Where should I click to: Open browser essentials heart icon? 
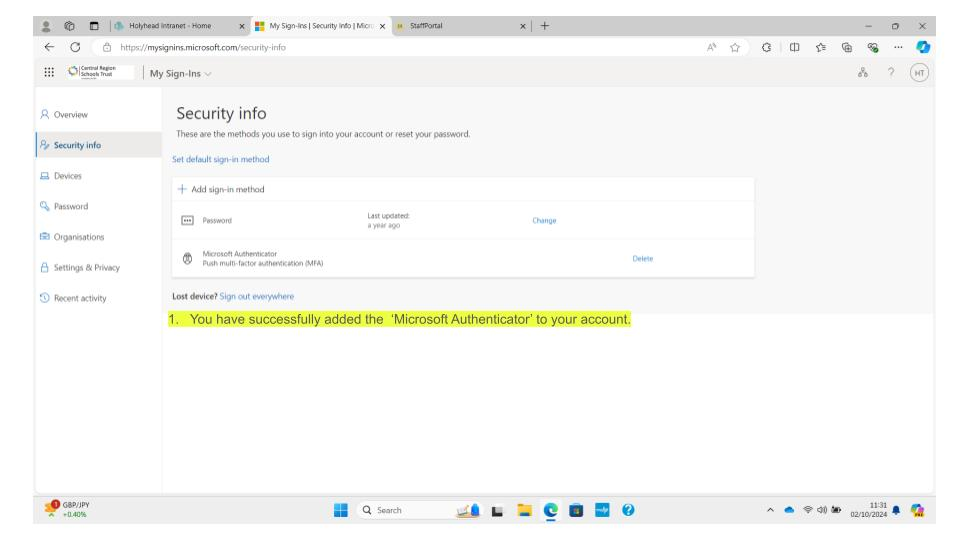[x=873, y=47]
